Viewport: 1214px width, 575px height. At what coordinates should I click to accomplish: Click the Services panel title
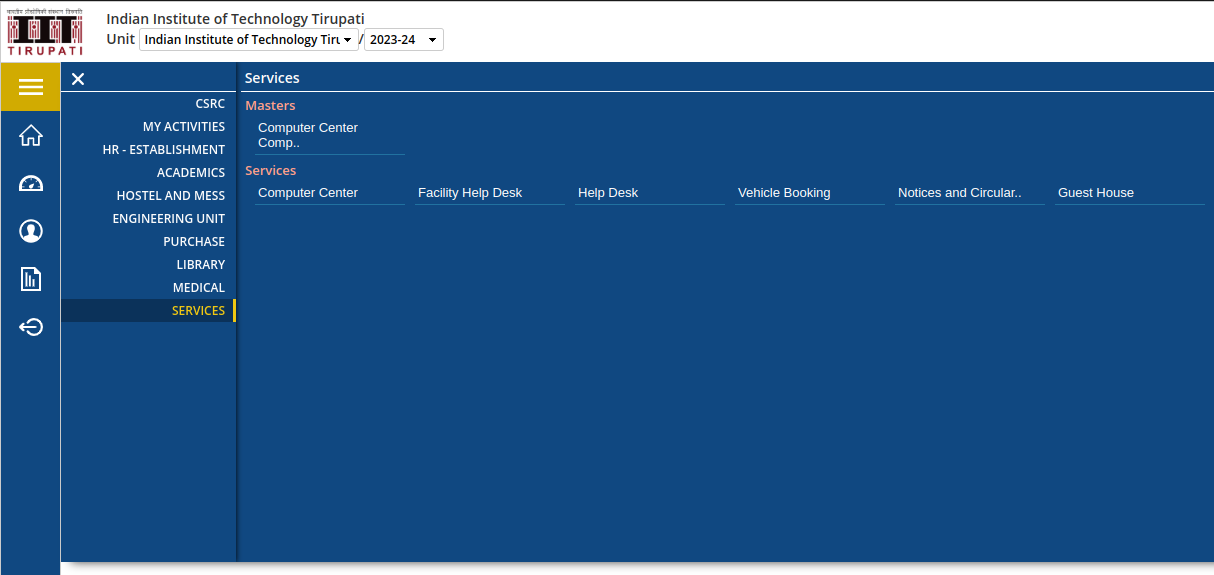pos(272,78)
